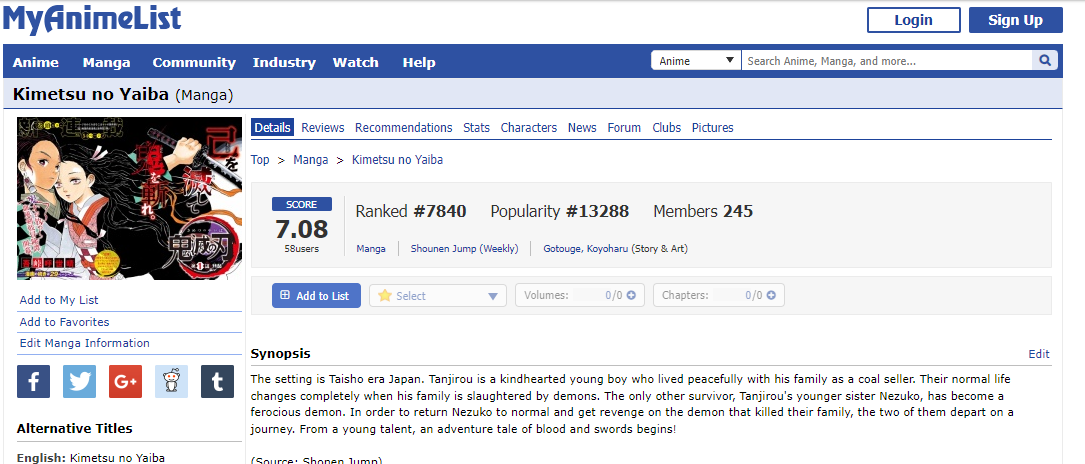Click the Facebook share icon
This screenshot has width=1085, height=464.
(33, 381)
